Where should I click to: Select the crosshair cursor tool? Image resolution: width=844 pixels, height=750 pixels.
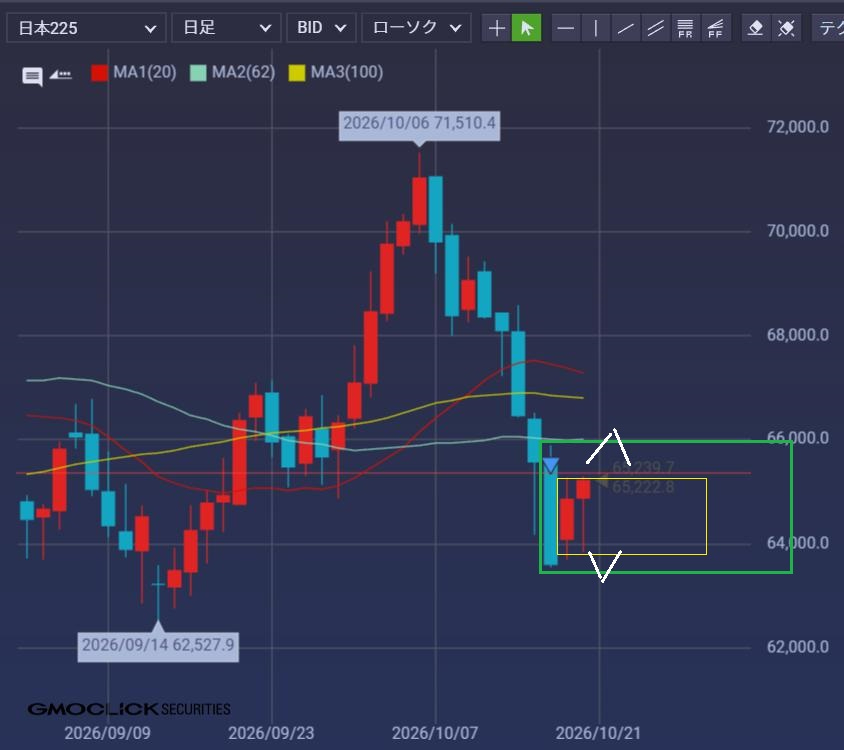496,27
